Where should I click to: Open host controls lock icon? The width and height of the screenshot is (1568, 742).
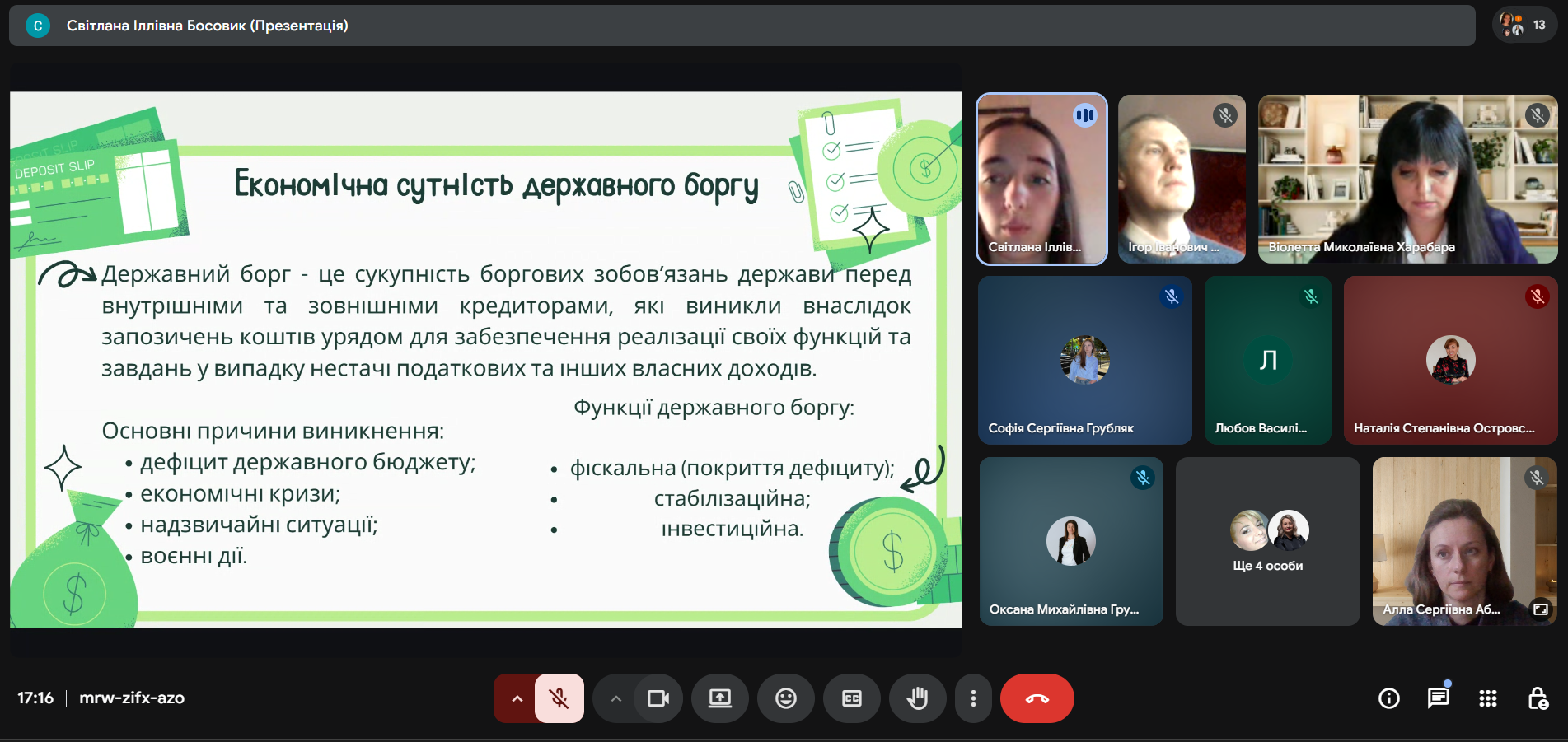click(x=1538, y=698)
